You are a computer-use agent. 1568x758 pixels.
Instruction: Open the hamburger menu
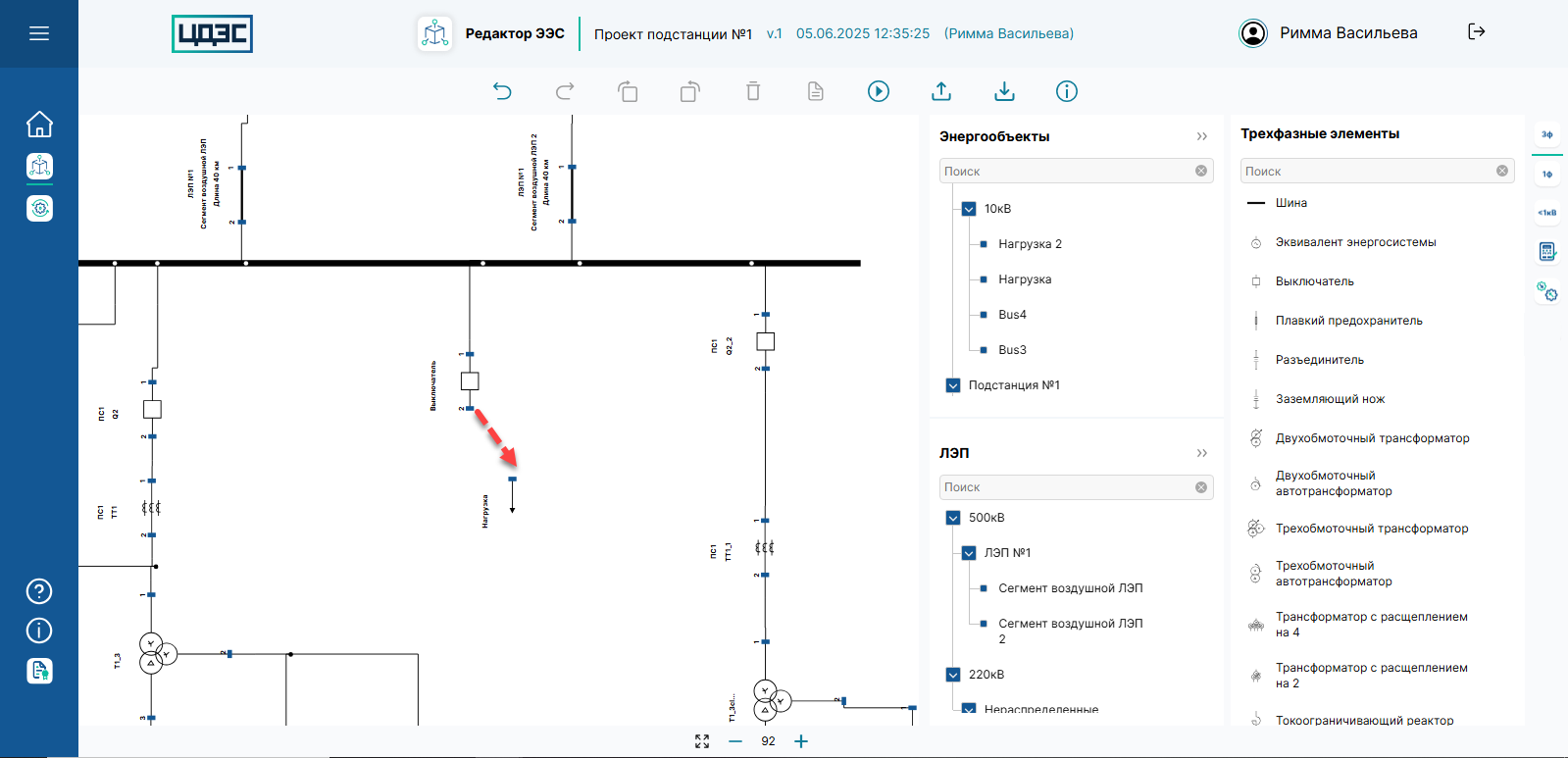click(39, 33)
